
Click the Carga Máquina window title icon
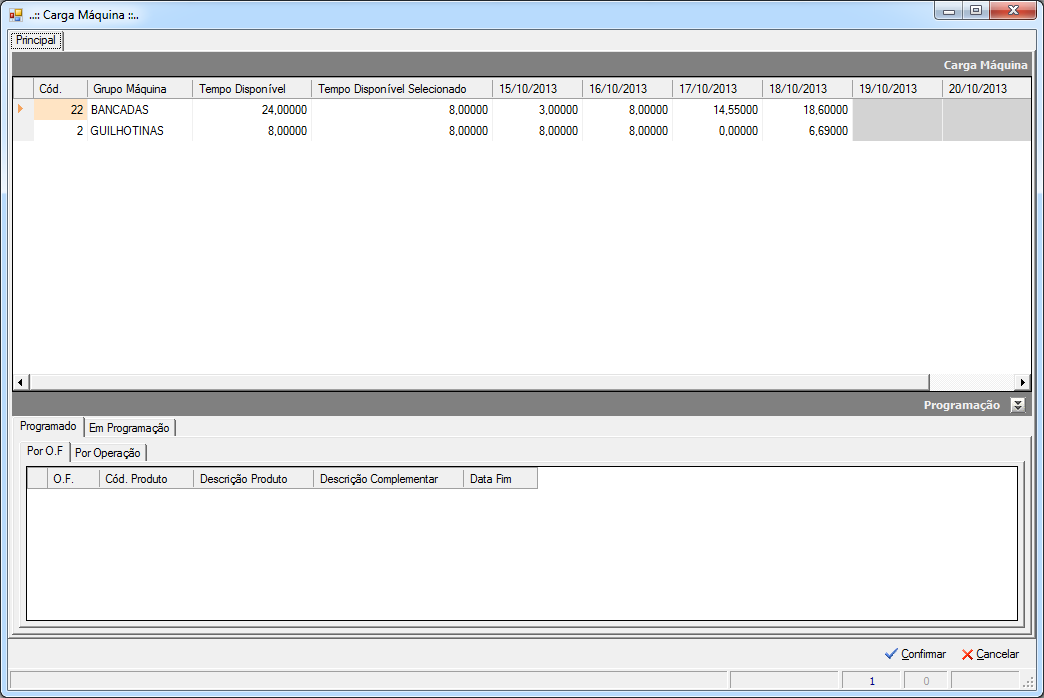(15, 15)
